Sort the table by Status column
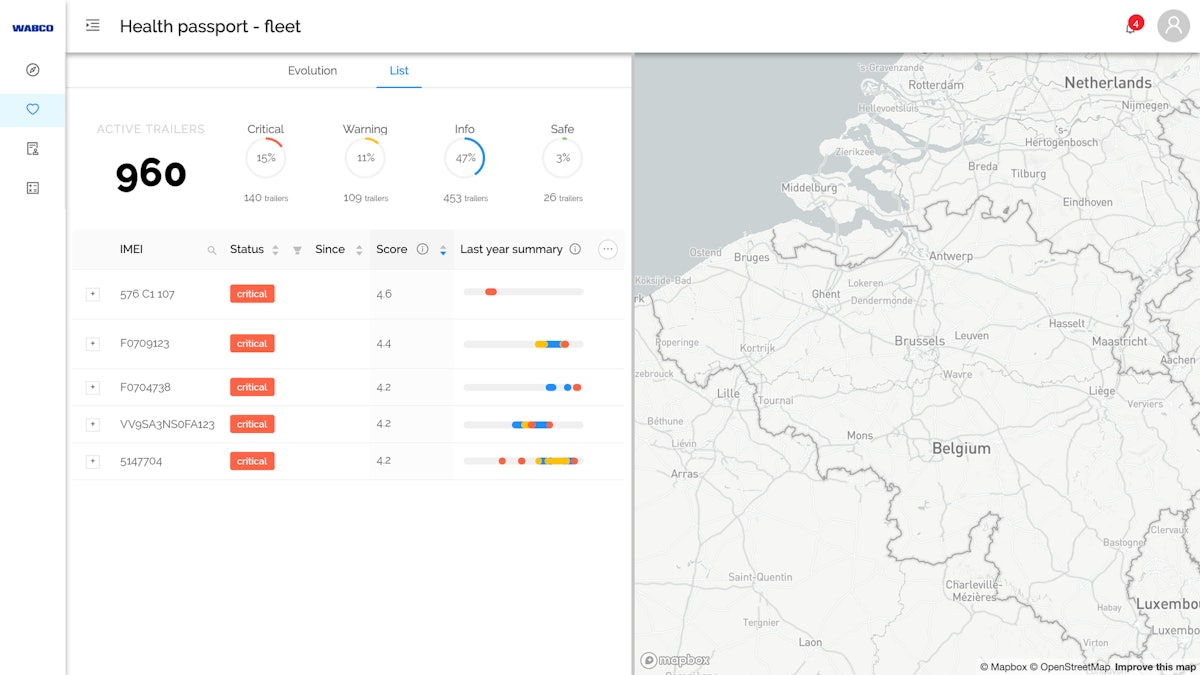This screenshot has height=675, width=1200. pos(276,250)
